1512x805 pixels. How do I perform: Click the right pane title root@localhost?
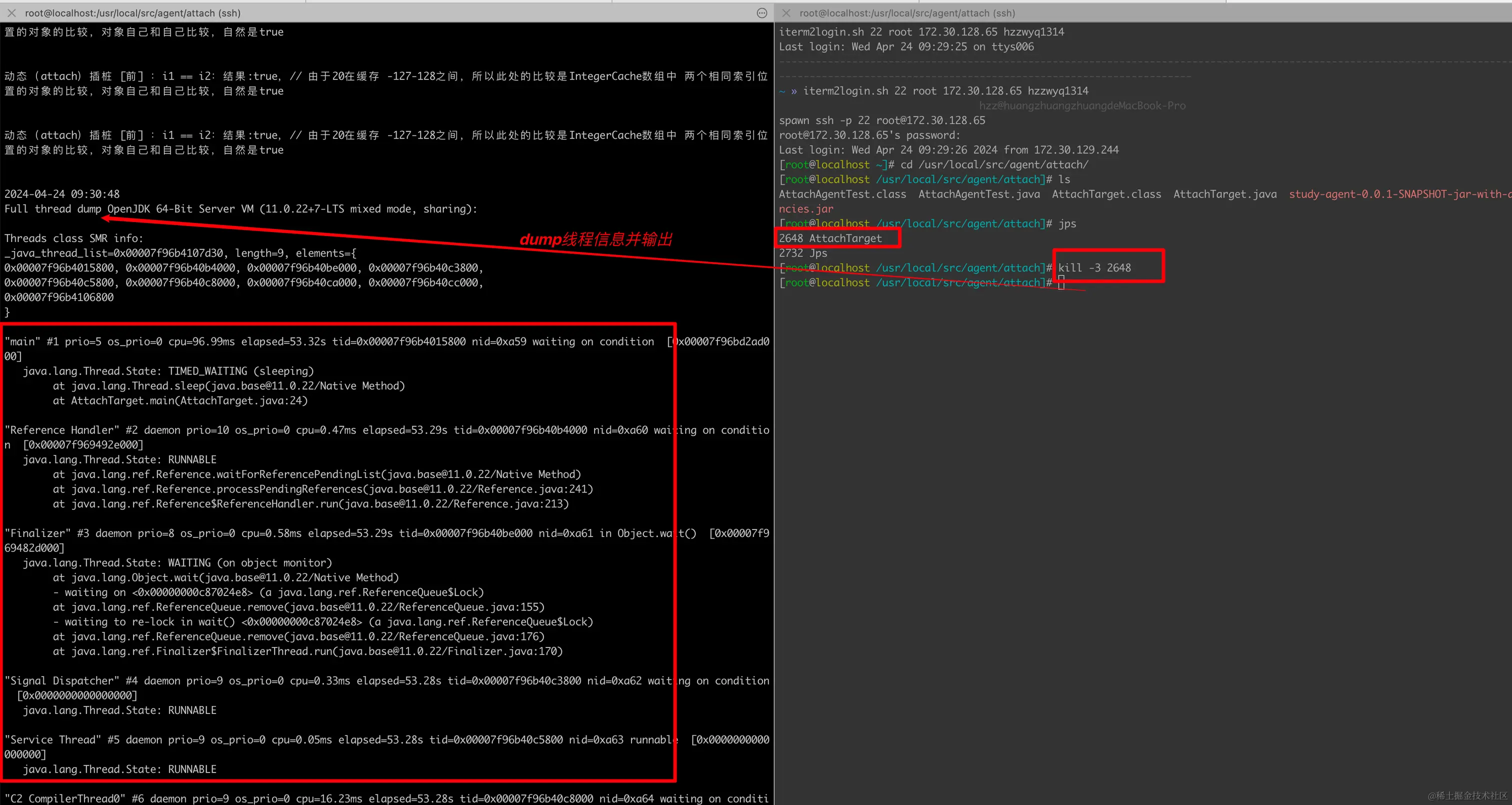[907, 13]
